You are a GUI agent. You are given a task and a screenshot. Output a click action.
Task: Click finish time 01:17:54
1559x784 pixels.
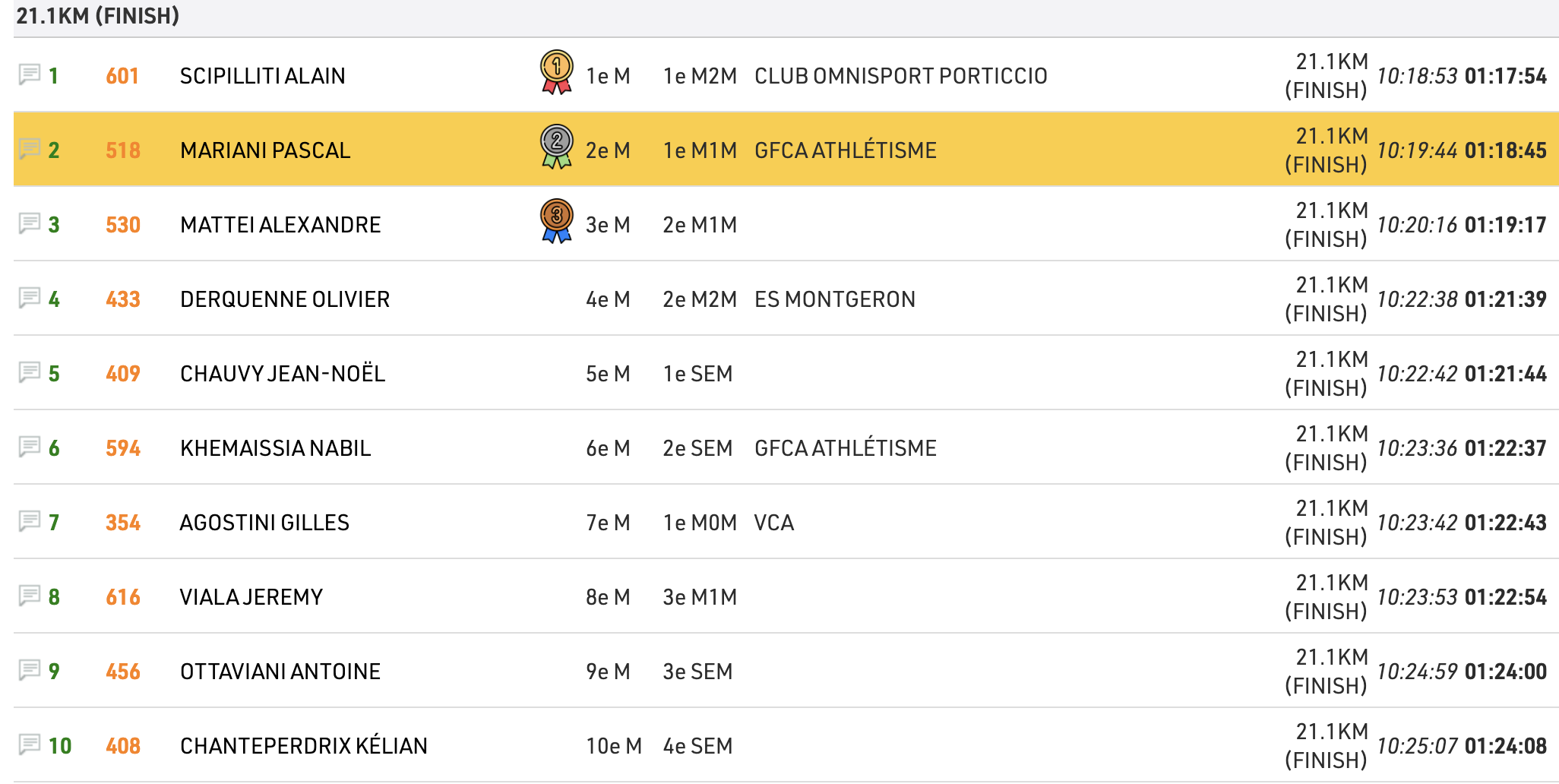1505,76
